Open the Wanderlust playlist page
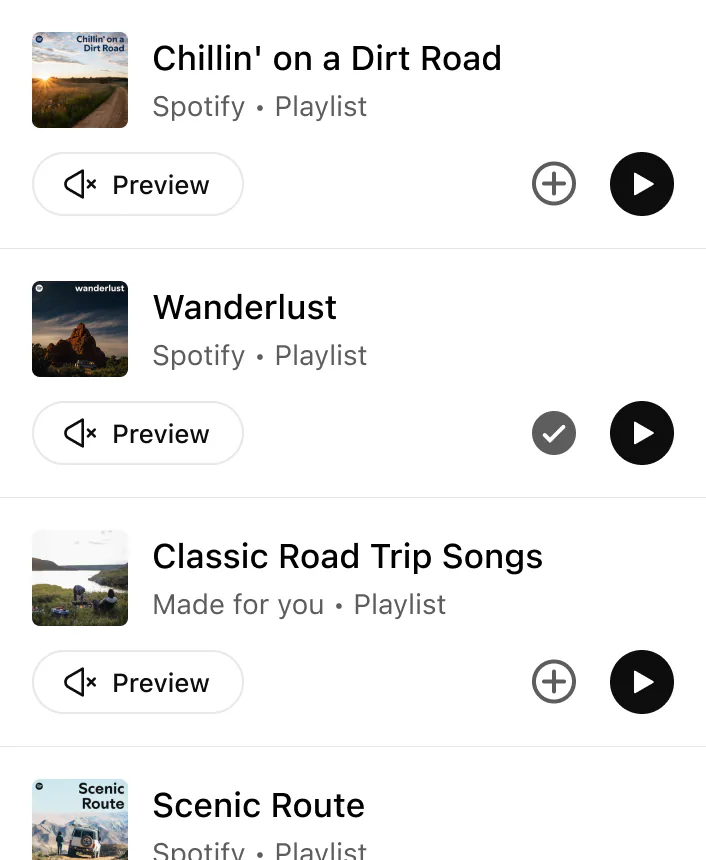Image resolution: width=706 pixels, height=860 pixels. (245, 307)
